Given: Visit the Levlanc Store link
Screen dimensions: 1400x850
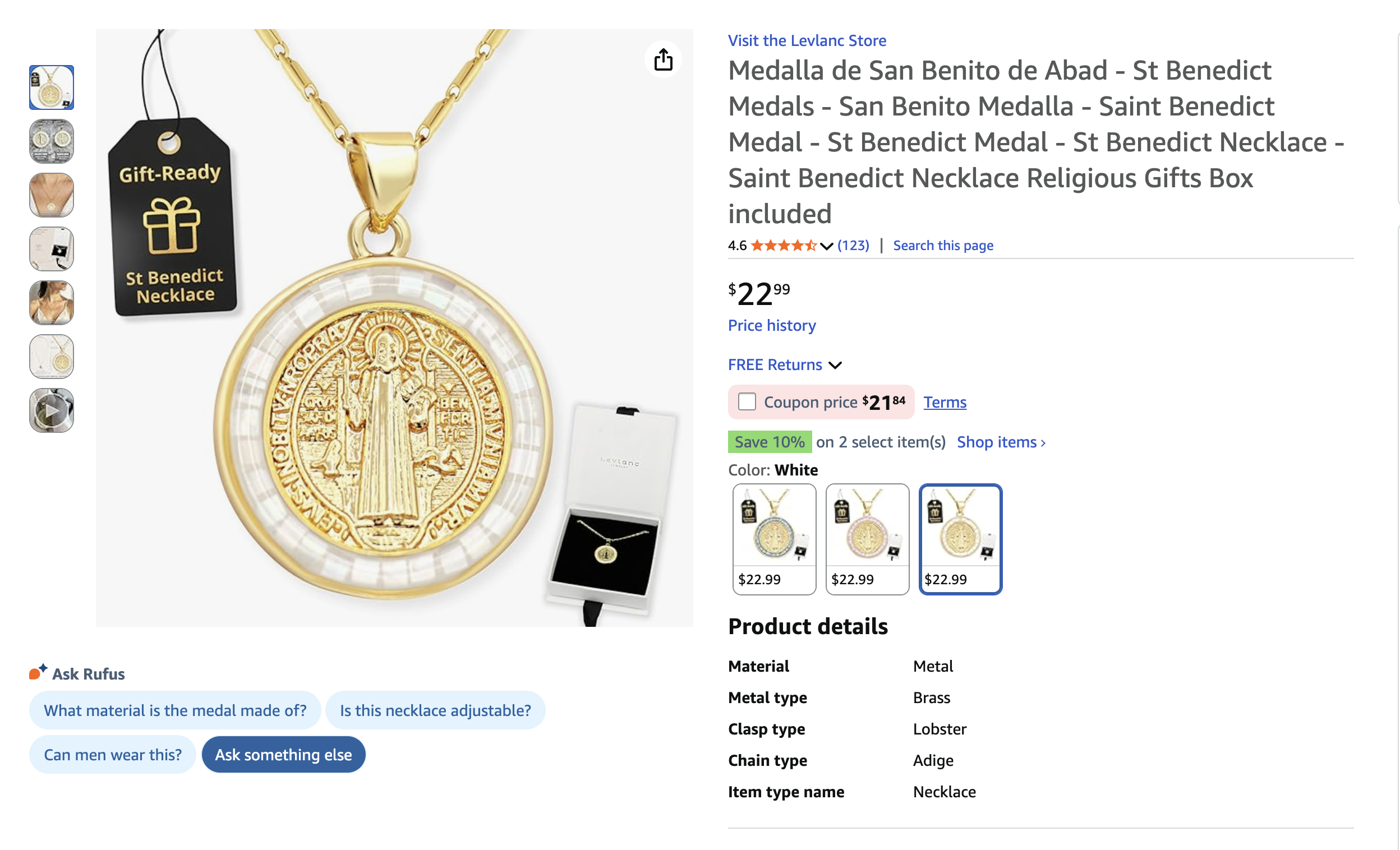Looking at the screenshot, I should pos(807,40).
